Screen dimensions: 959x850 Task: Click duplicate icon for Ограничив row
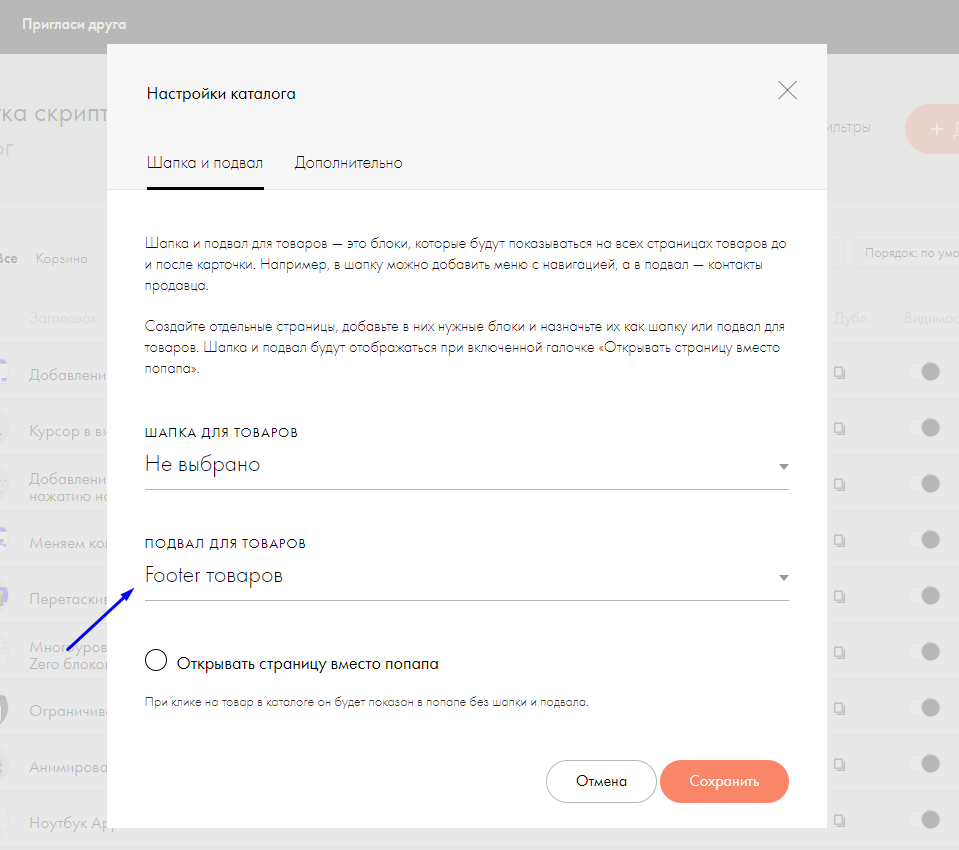pos(840,708)
